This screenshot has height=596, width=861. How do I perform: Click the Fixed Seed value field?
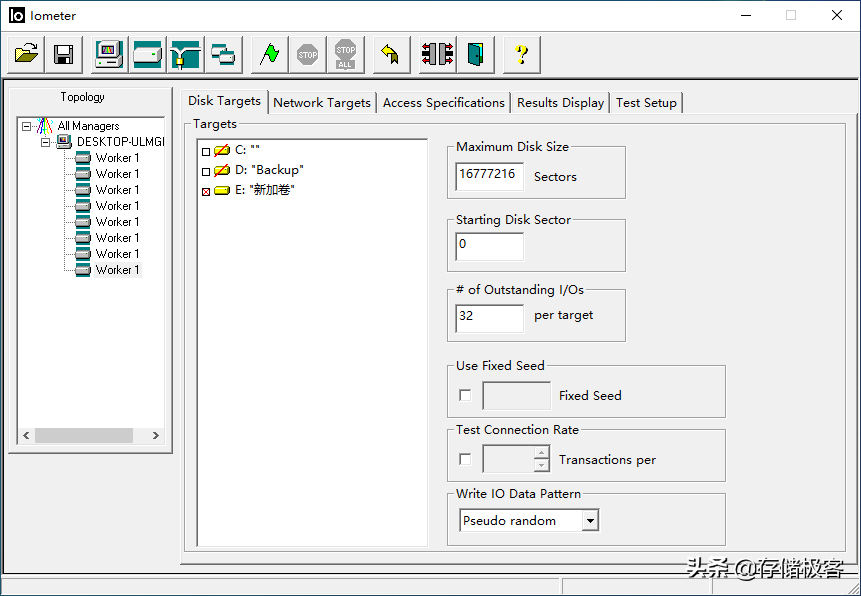pyautogui.click(x=516, y=396)
